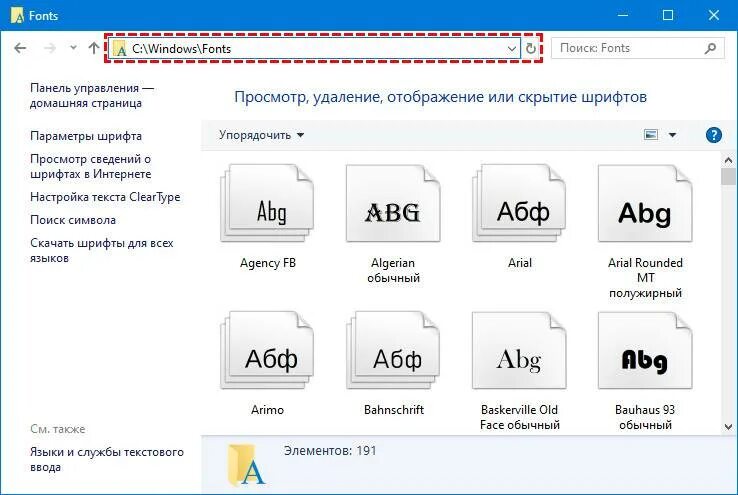This screenshot has width=738, height=495.
Task: Open Панель управления — домашняя страница link
Action: 92,96
